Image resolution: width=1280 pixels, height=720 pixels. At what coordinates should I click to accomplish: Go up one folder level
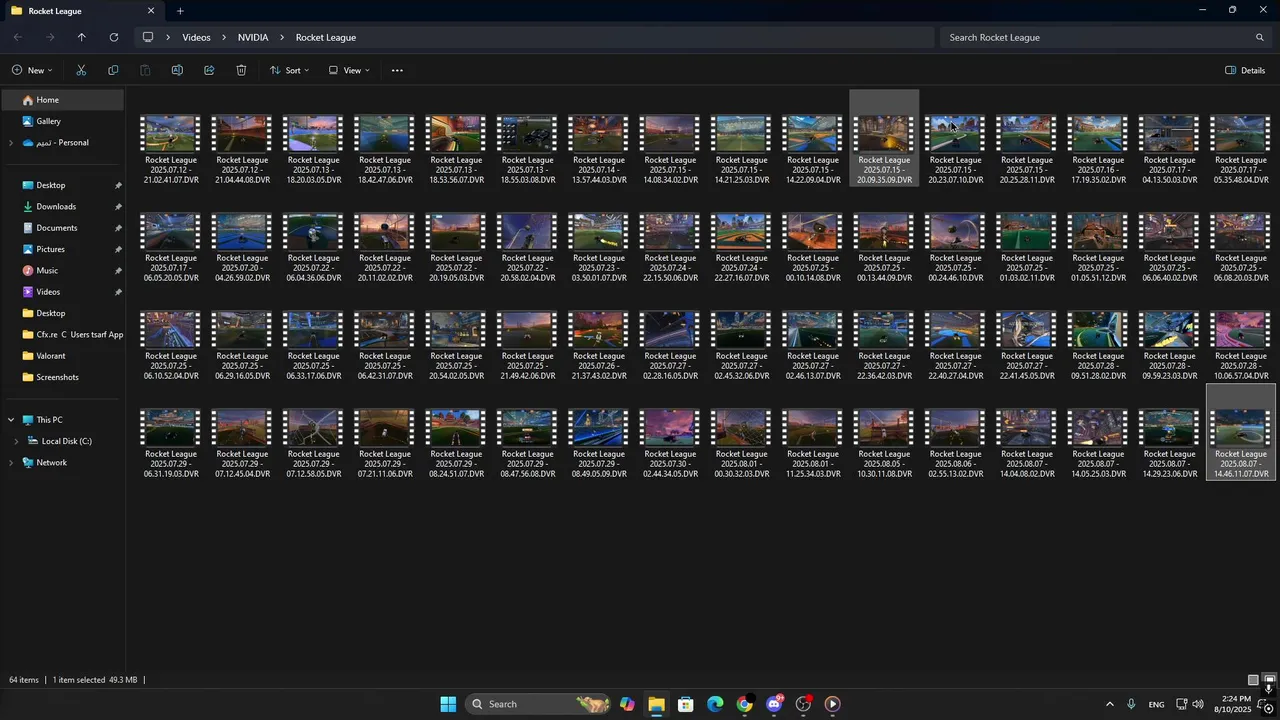(x=81, y=37)
